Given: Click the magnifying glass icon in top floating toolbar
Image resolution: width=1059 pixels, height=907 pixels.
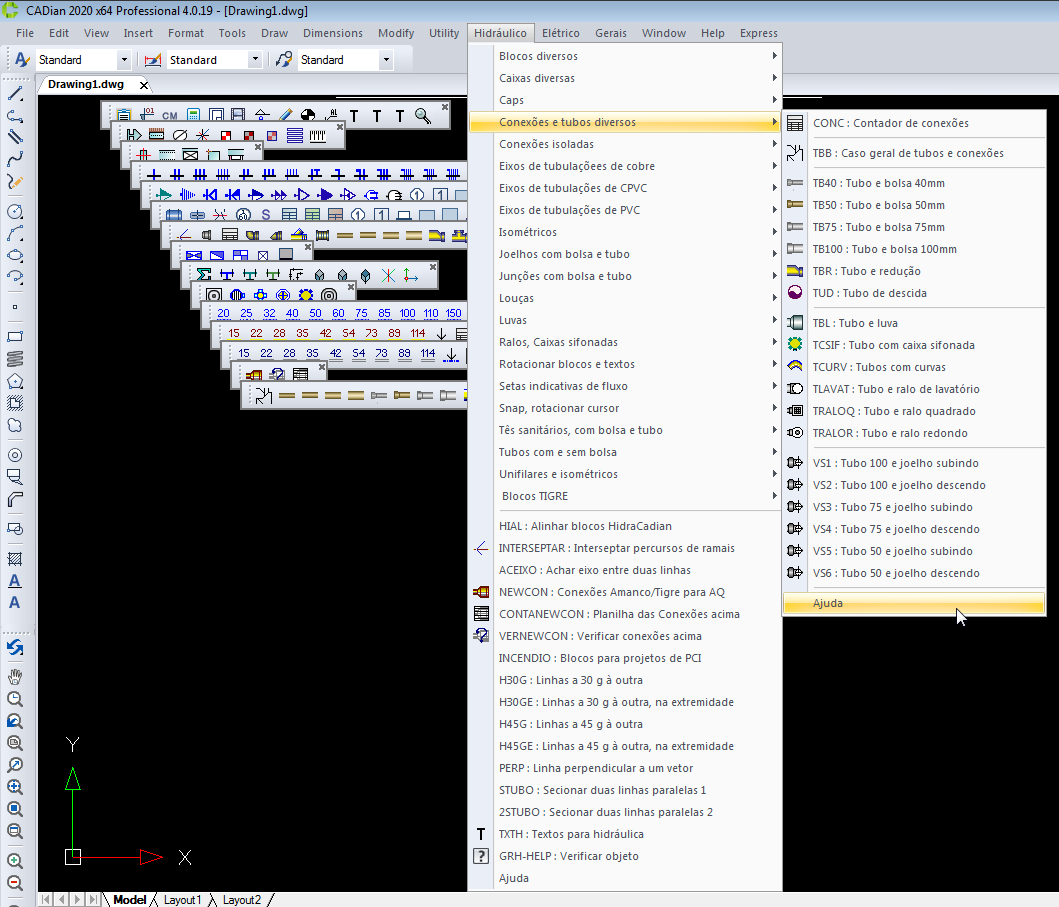Looking at the screenshot, I should click(x=423, y=116).
